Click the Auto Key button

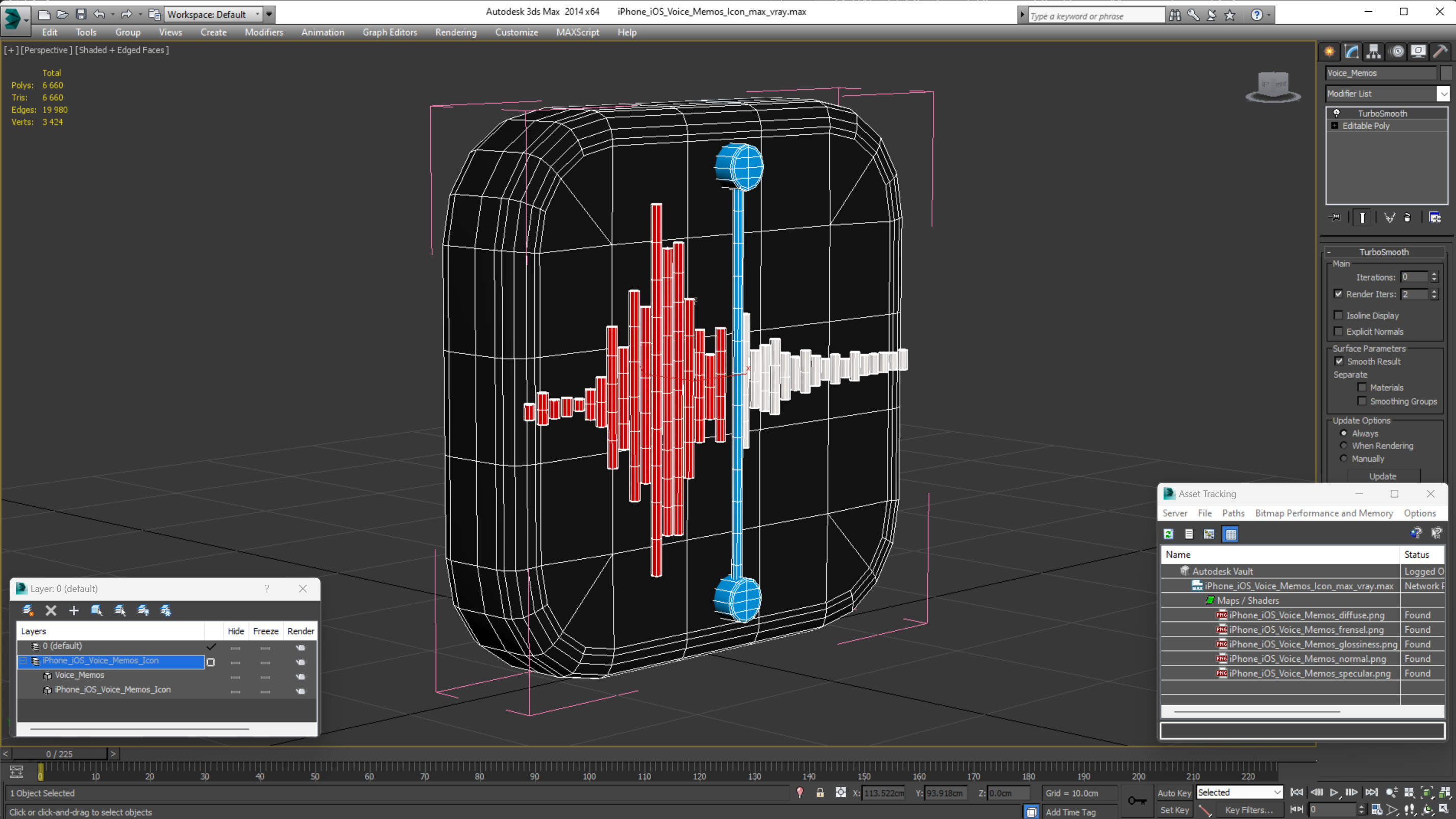click(1174, 793)
